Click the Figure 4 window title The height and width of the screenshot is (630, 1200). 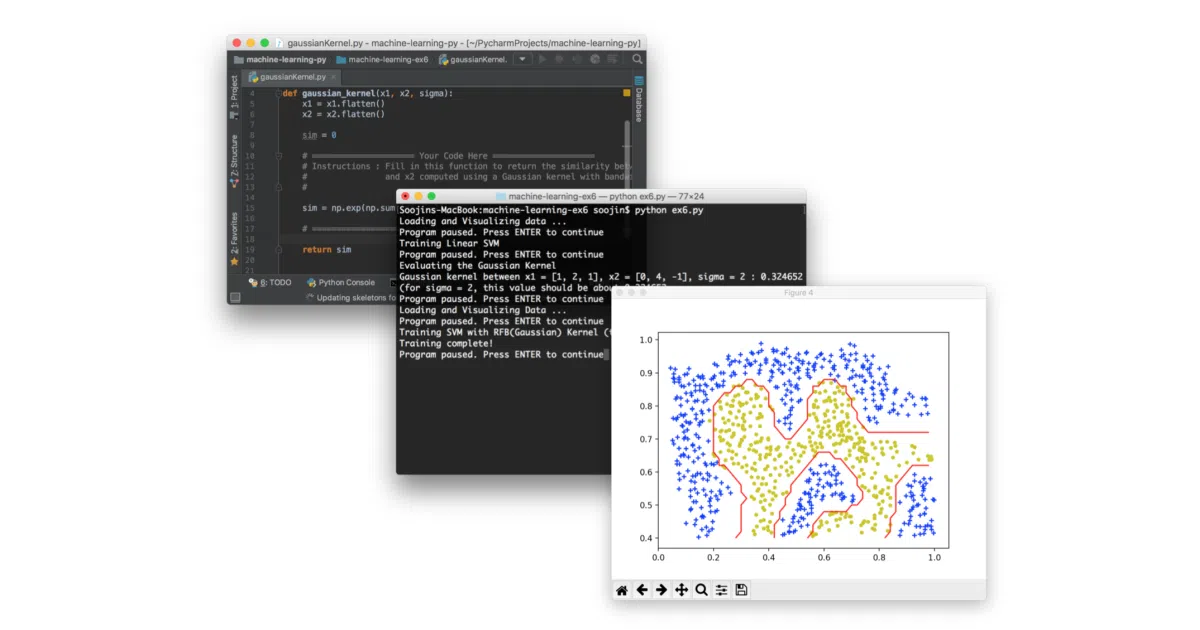pyautogui.click(x=797, y=293)
